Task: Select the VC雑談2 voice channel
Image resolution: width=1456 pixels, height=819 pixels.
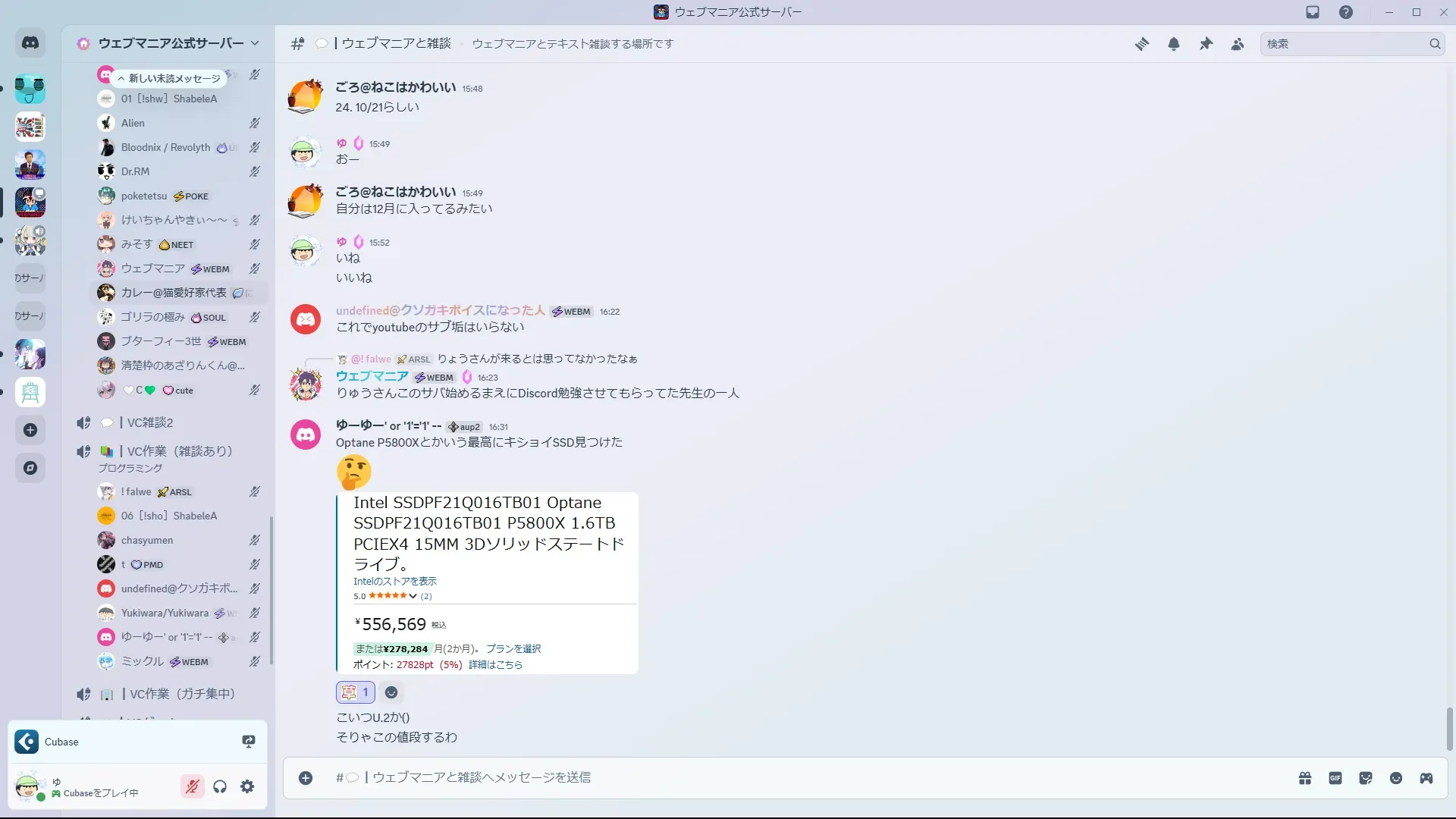Action: (x=150, y=422)
